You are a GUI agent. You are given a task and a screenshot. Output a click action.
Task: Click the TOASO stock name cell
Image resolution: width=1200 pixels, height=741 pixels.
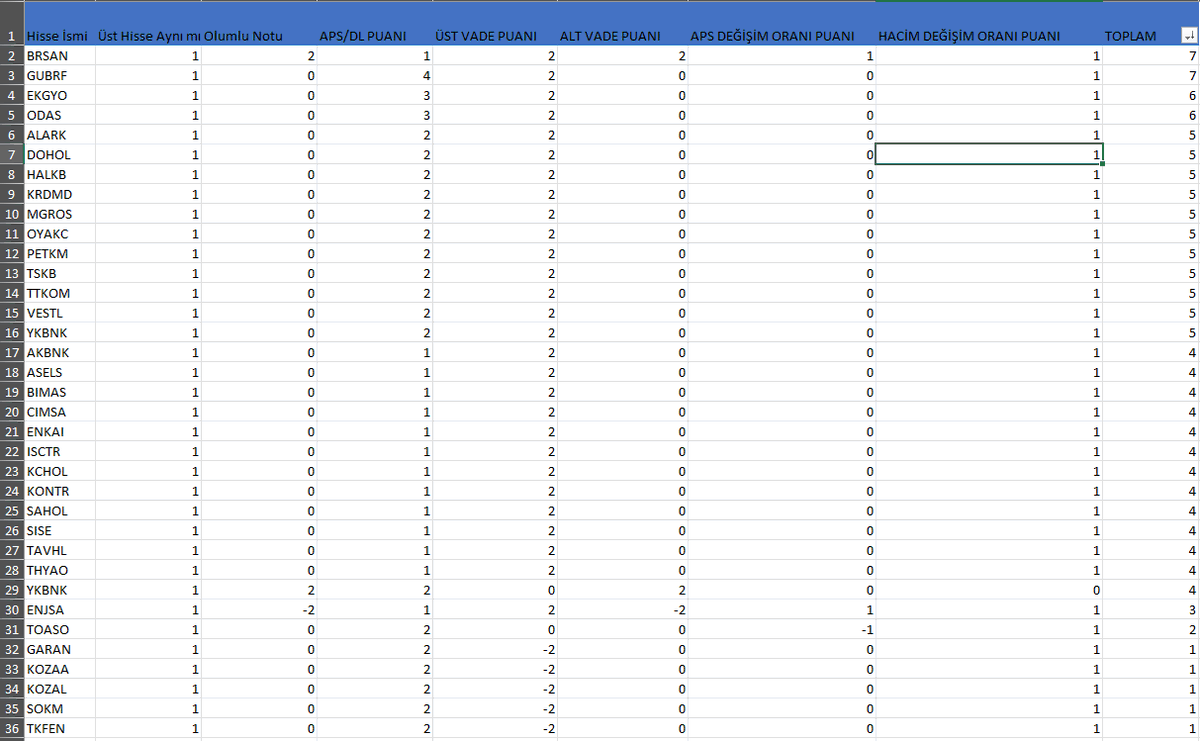pyautogui.click(x=58, y=630)
